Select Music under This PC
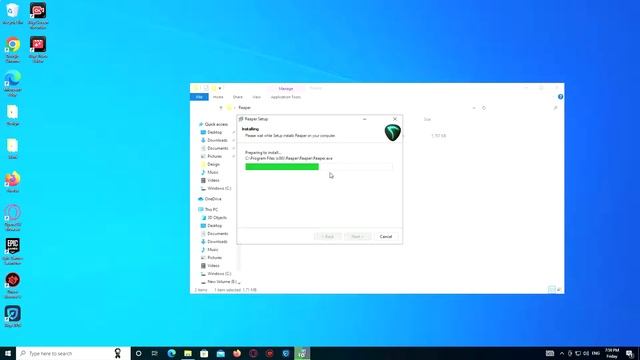The height and width of the screenshot is (360, 640). tap(210, 250)
